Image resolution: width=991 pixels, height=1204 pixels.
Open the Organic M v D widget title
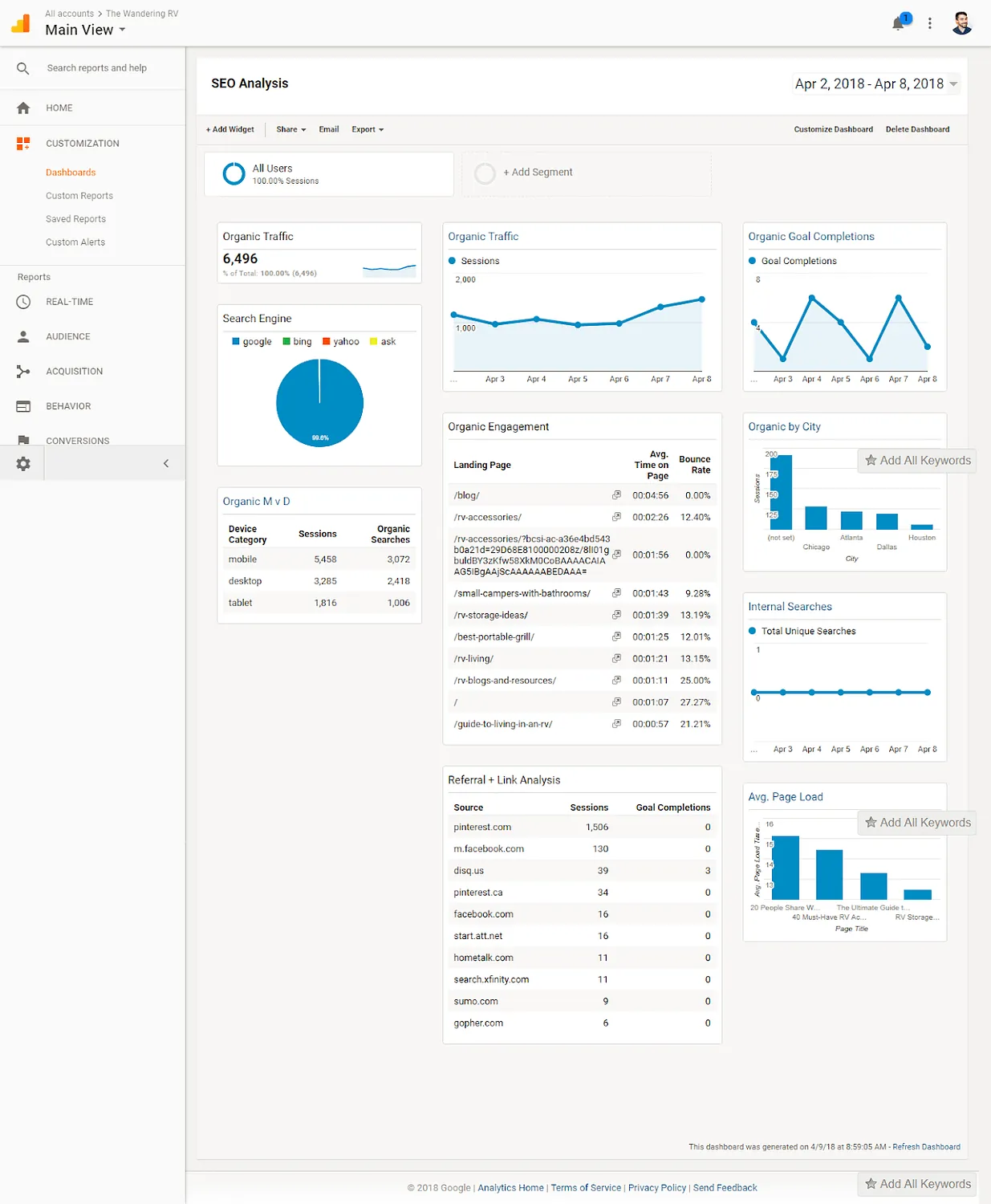click(256, 502)
